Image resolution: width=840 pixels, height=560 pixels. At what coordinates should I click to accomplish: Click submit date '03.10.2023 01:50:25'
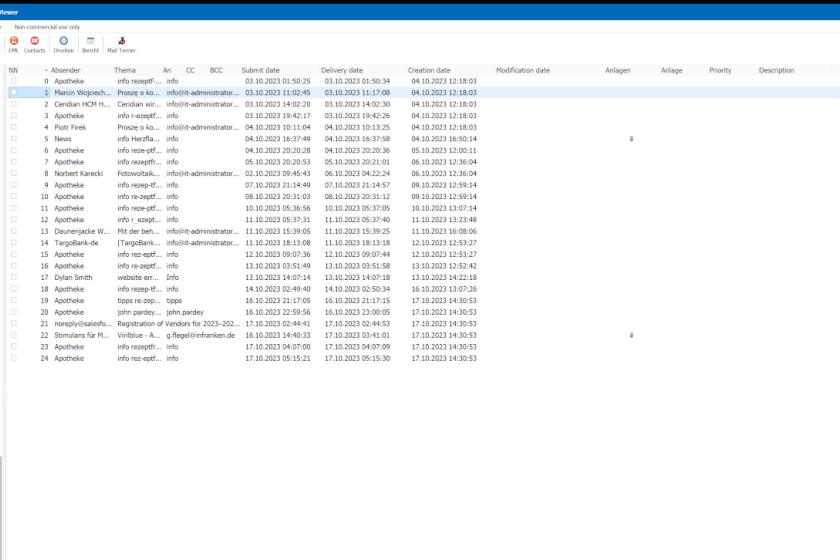click(278, 81)
